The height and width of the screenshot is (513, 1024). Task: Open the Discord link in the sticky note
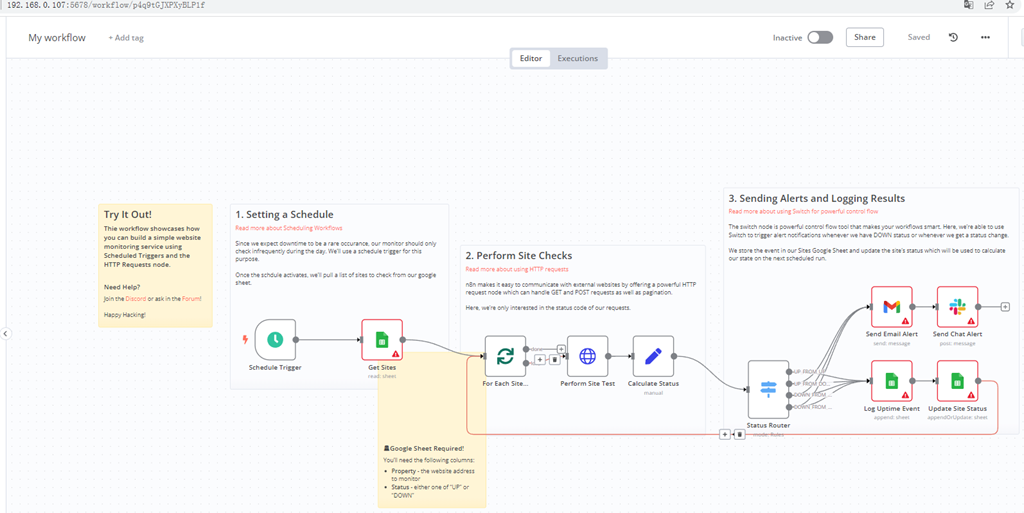tap(136, 298)
